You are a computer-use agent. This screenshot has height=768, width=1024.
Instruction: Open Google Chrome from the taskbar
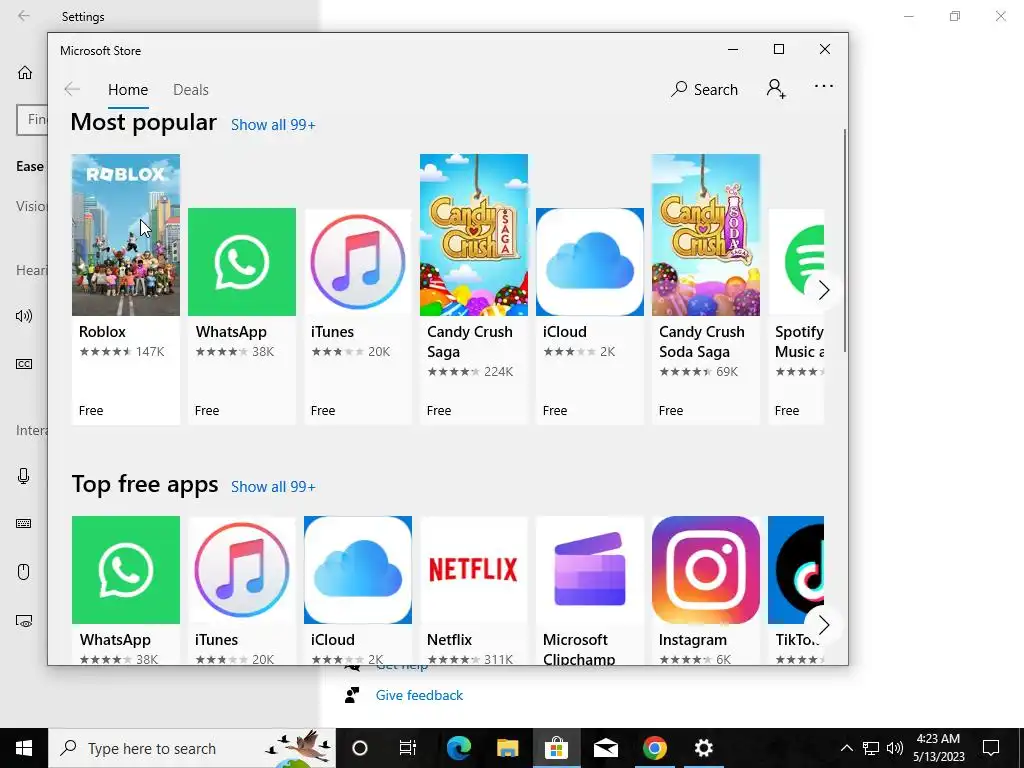pyautogui.click(x=654, y=748)
